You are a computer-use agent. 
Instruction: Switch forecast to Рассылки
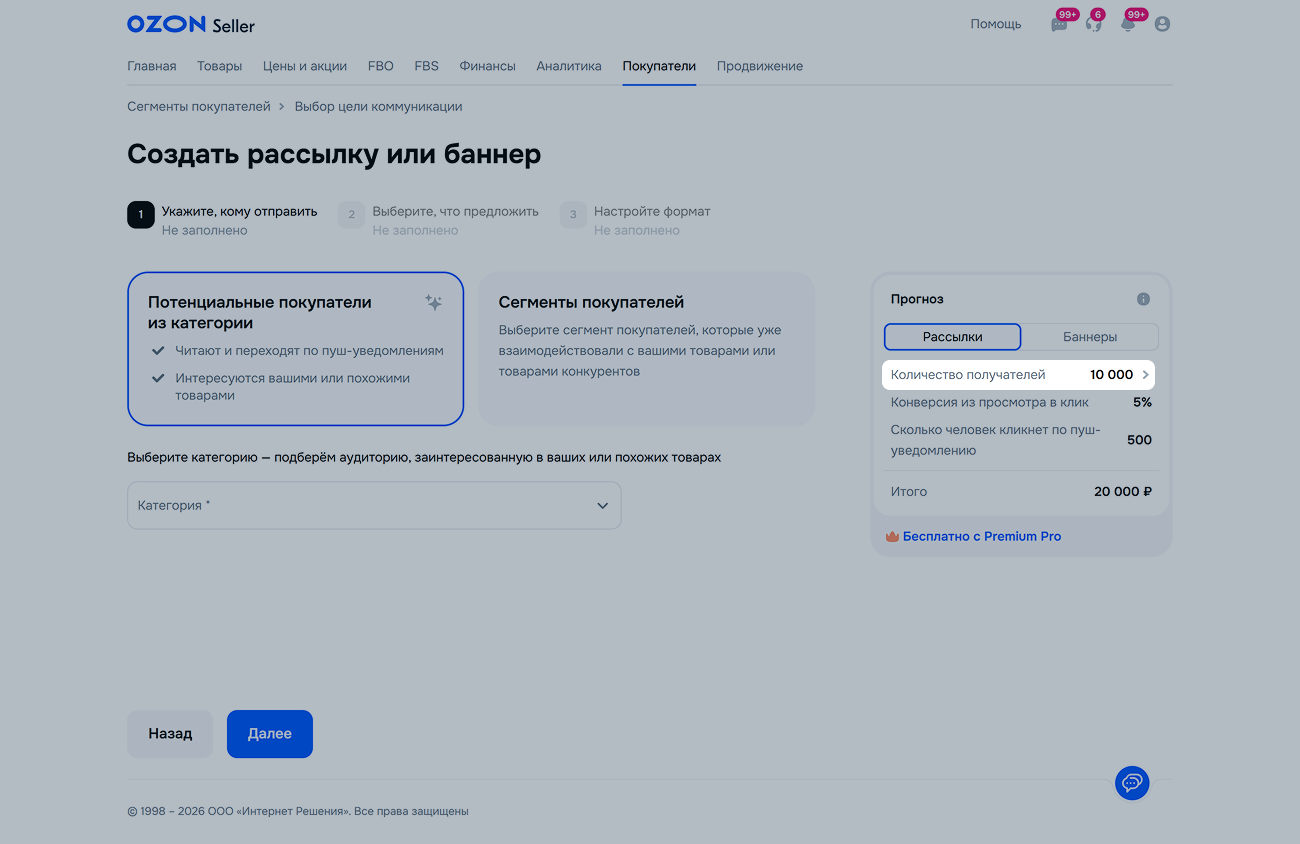[x=952, y=337]
